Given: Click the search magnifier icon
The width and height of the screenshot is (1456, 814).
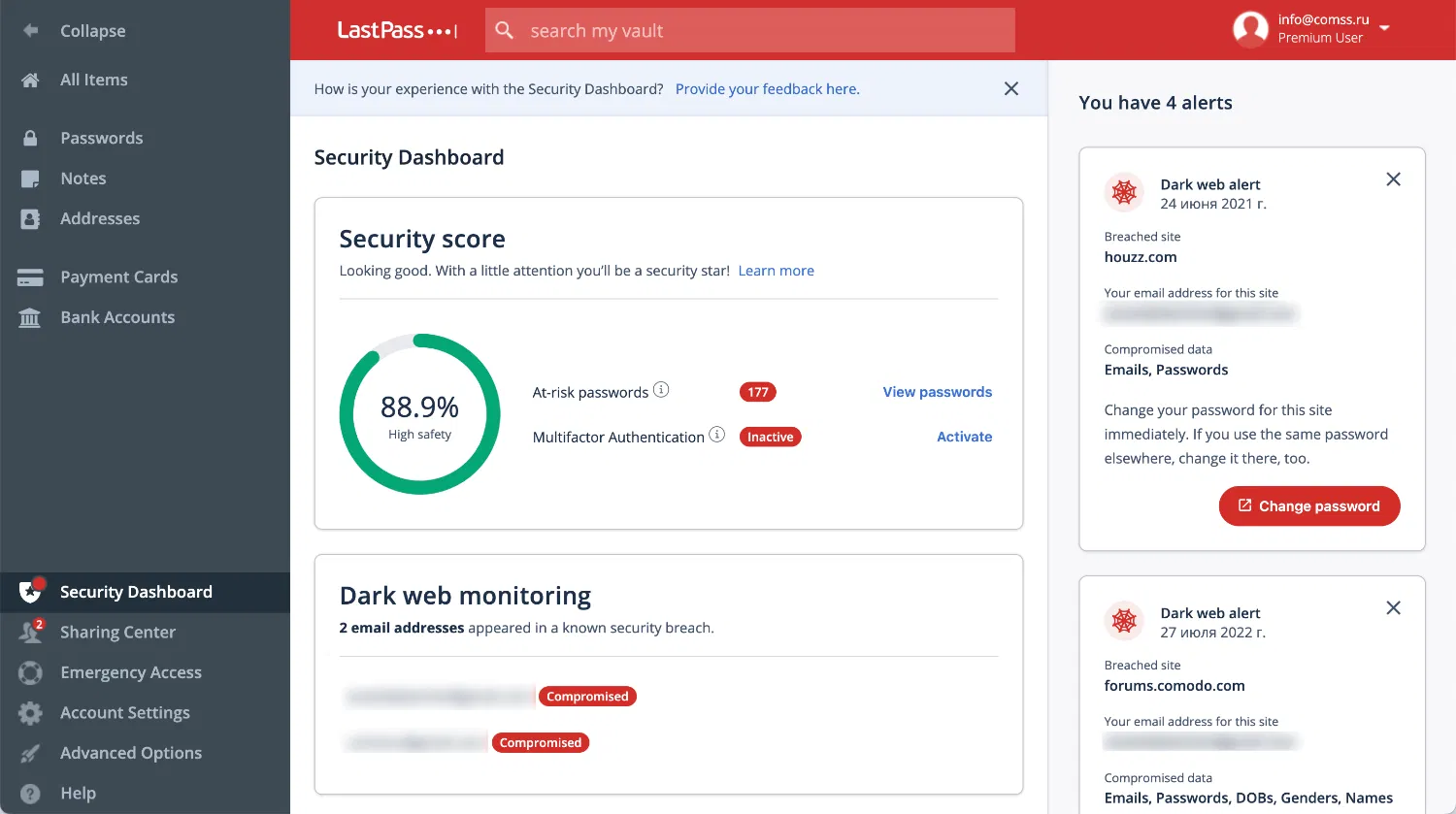Looking at the screenshot, I should point(505,30).
